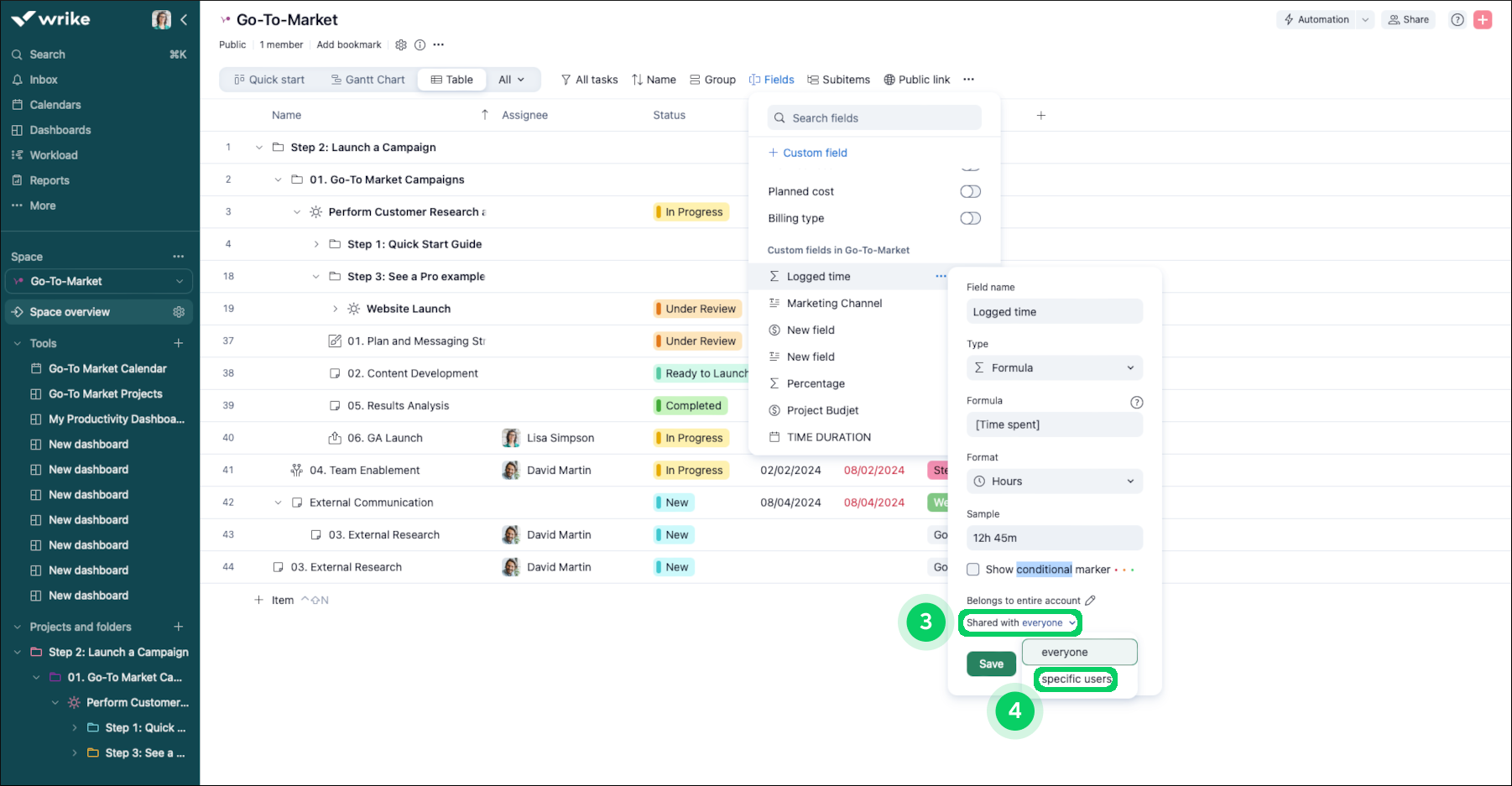Toggle the Planned cost field on
The image size is (1512, 786).
(x=970, y=192)
